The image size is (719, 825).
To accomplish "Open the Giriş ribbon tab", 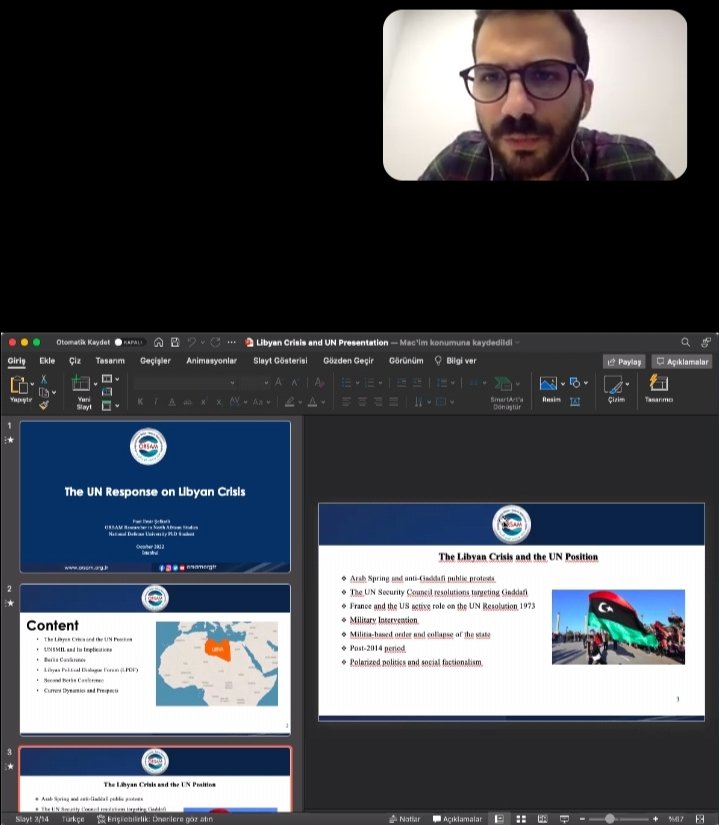I will (x=16, y=361).
